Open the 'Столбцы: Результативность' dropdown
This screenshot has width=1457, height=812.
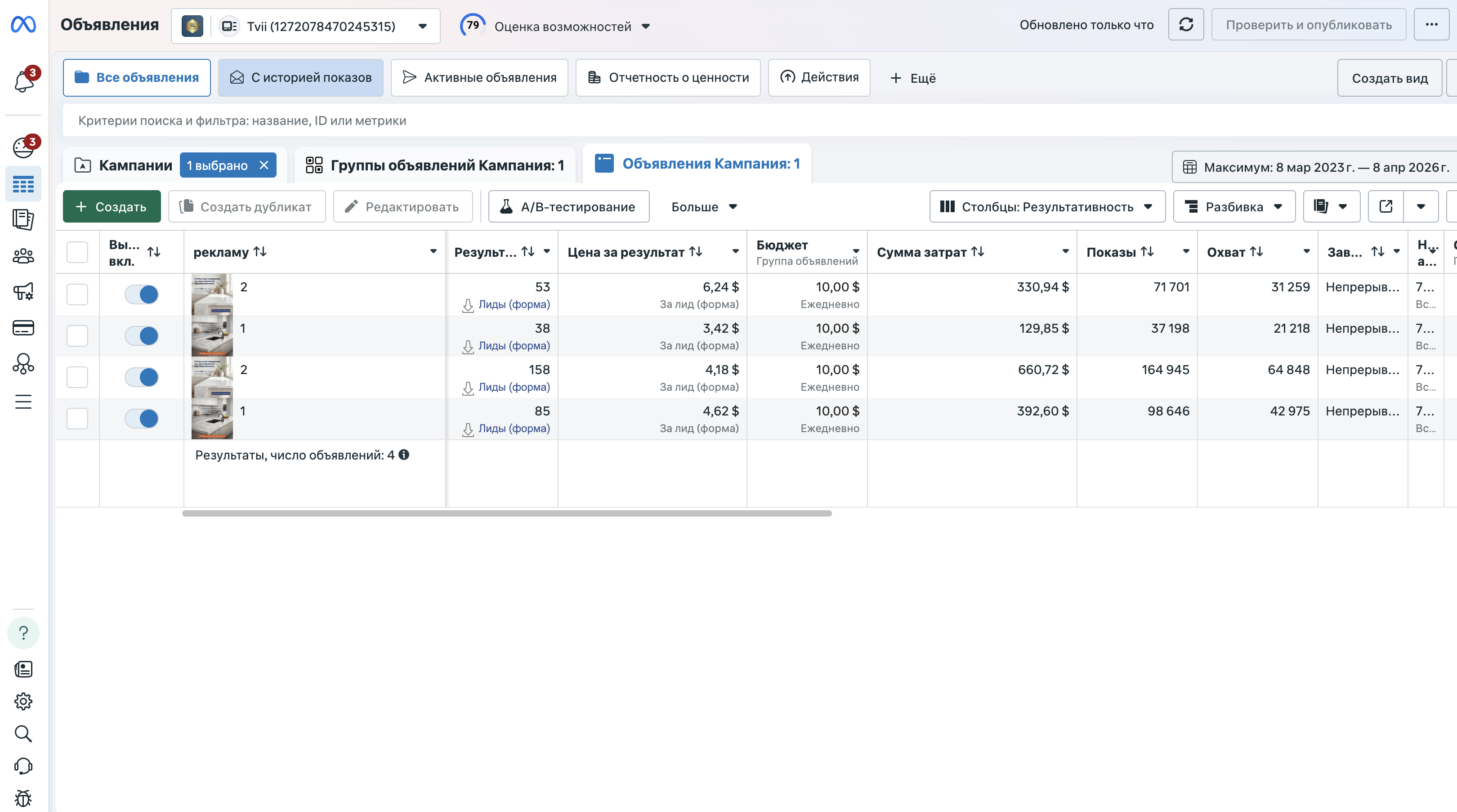click(1047, 207)
